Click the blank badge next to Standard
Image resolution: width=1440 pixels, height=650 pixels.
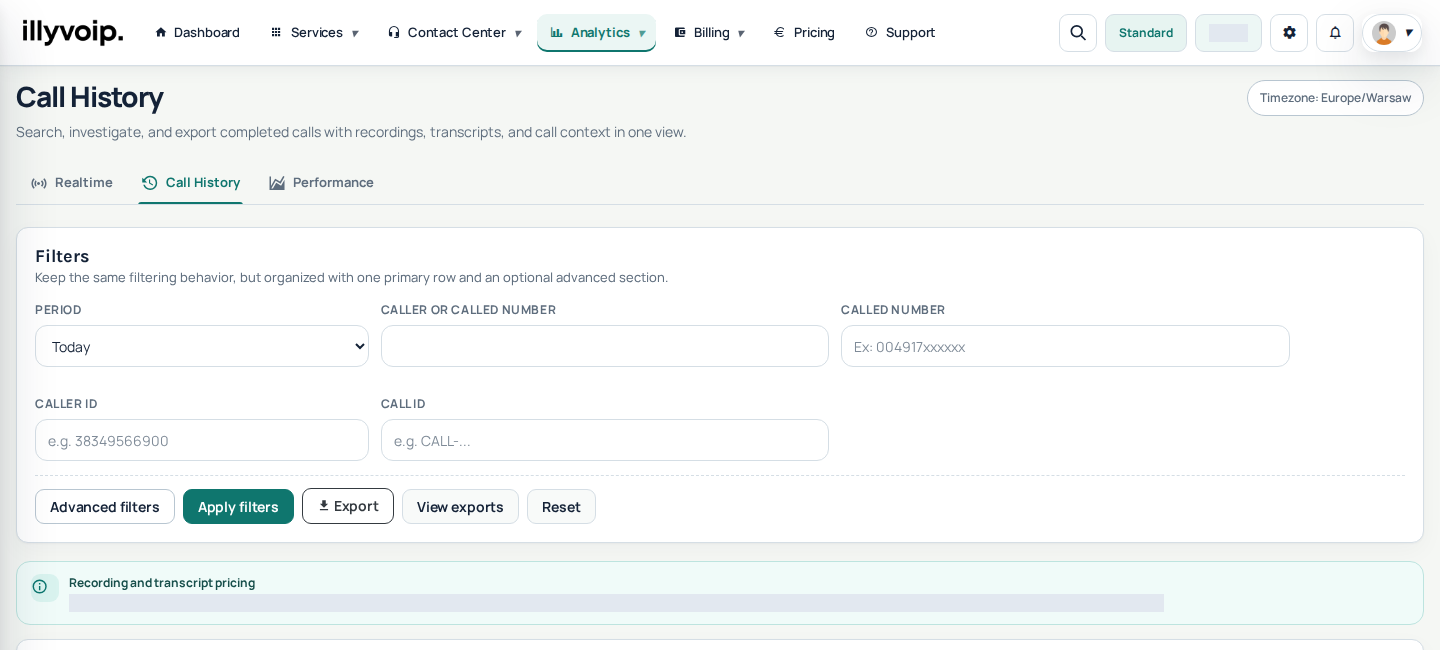(1228, 33)
